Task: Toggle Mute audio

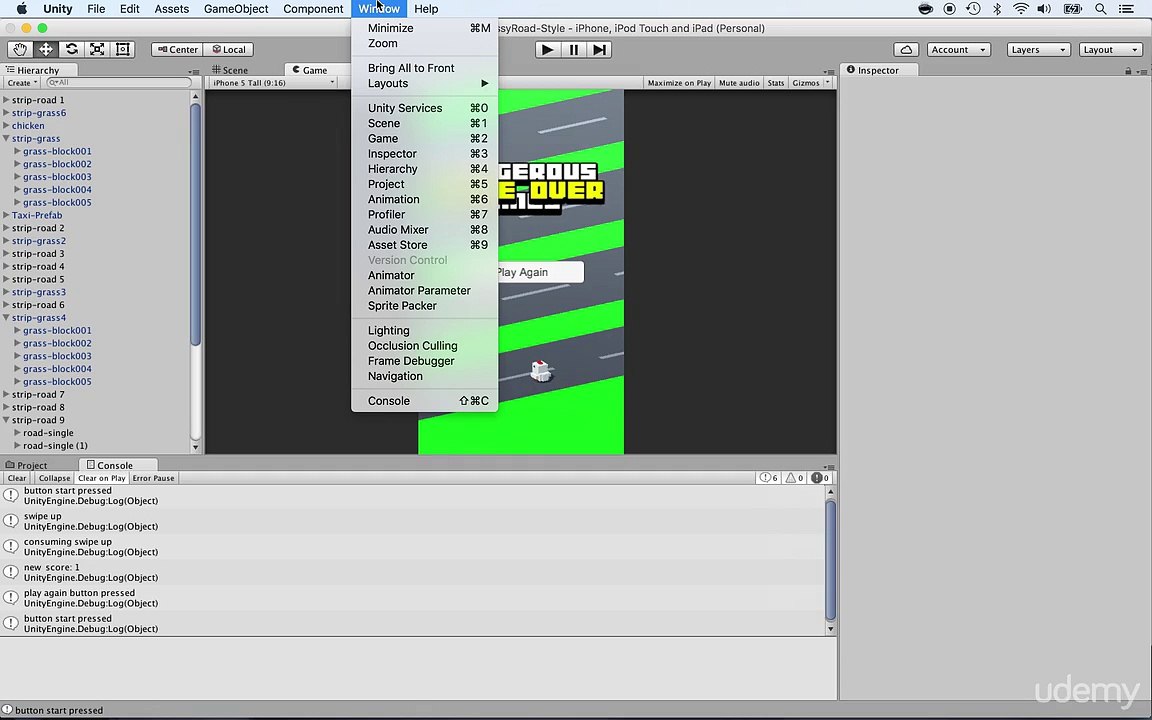Action: pyautogui.click(x=739, y=83)
